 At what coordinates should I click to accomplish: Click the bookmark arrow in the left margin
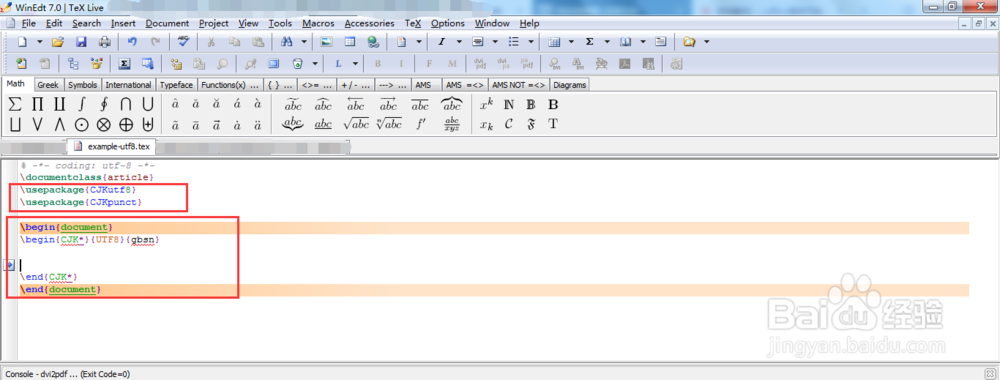[10, 265]
